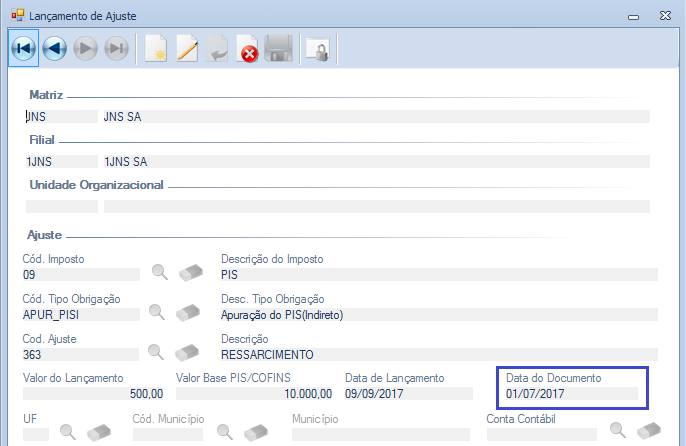Viewport: 686px width, 446px height.
Task: Search Cód. Município with magnifier
Action: pos(225,432)
